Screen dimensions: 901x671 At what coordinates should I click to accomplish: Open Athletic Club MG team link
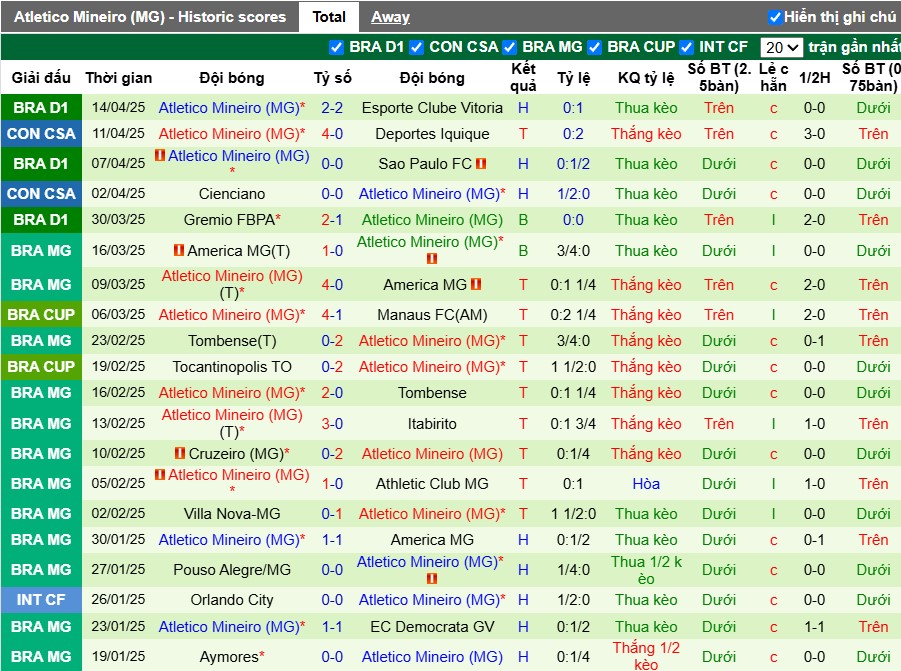coord(432,484)
